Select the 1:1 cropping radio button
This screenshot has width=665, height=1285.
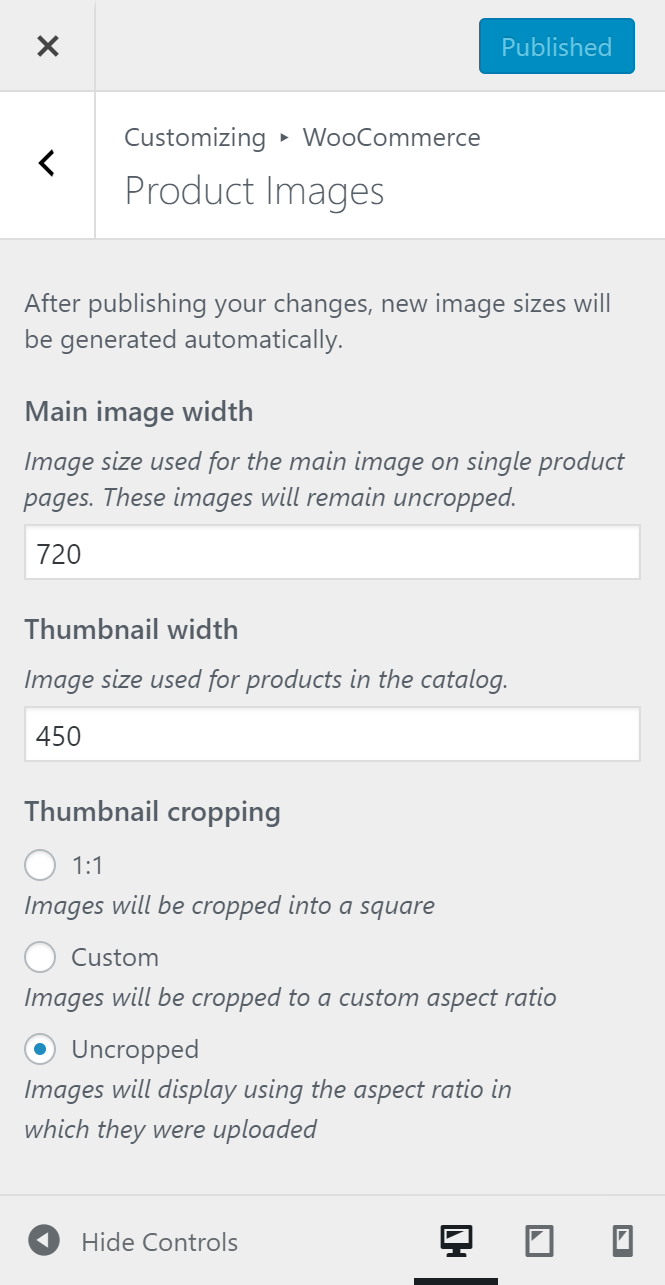coord(40,865)
